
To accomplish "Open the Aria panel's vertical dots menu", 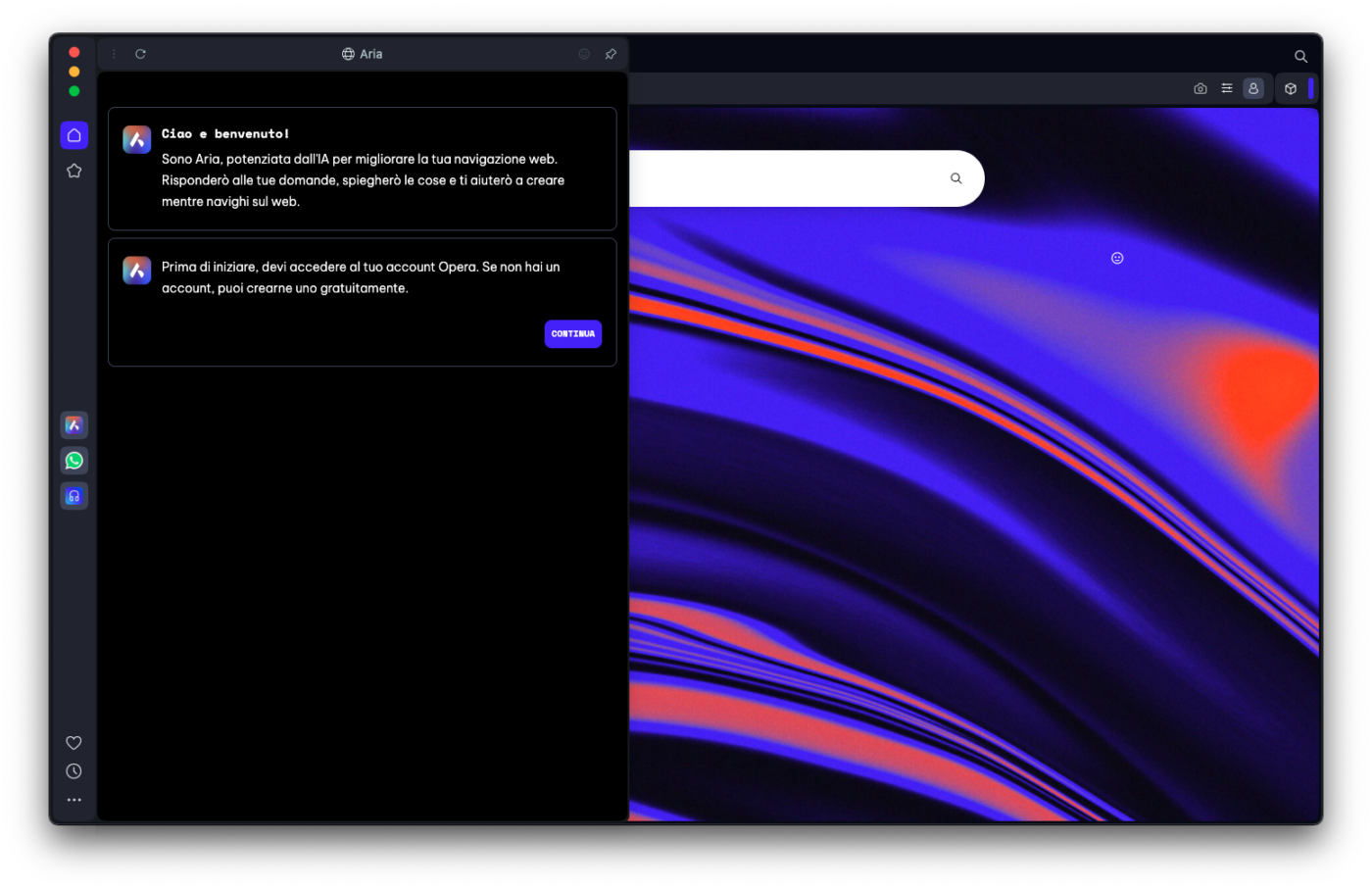I will click(115, 54).
